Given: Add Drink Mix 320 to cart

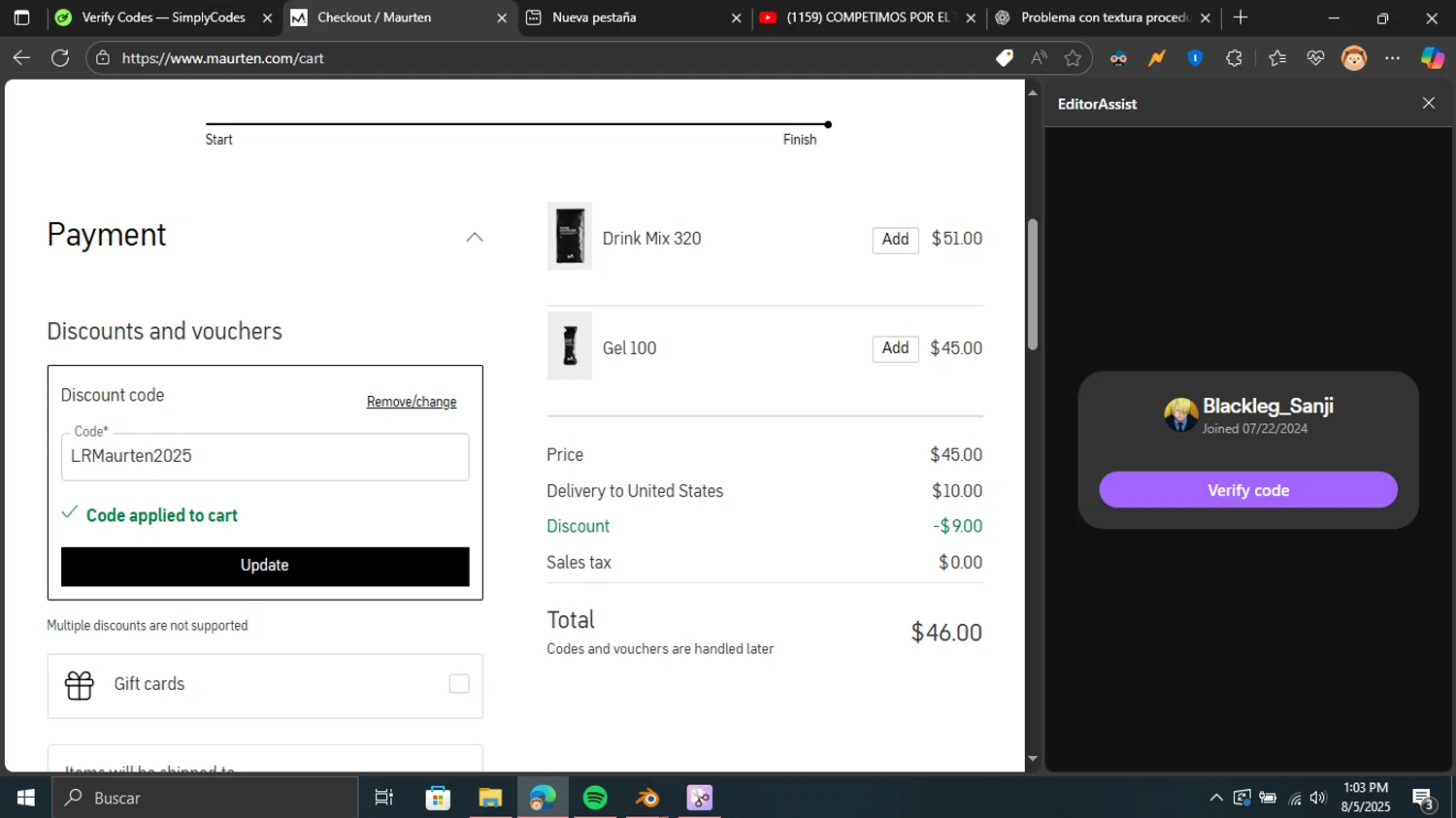Looking at the screenshot, I should [x=895, y=239].
